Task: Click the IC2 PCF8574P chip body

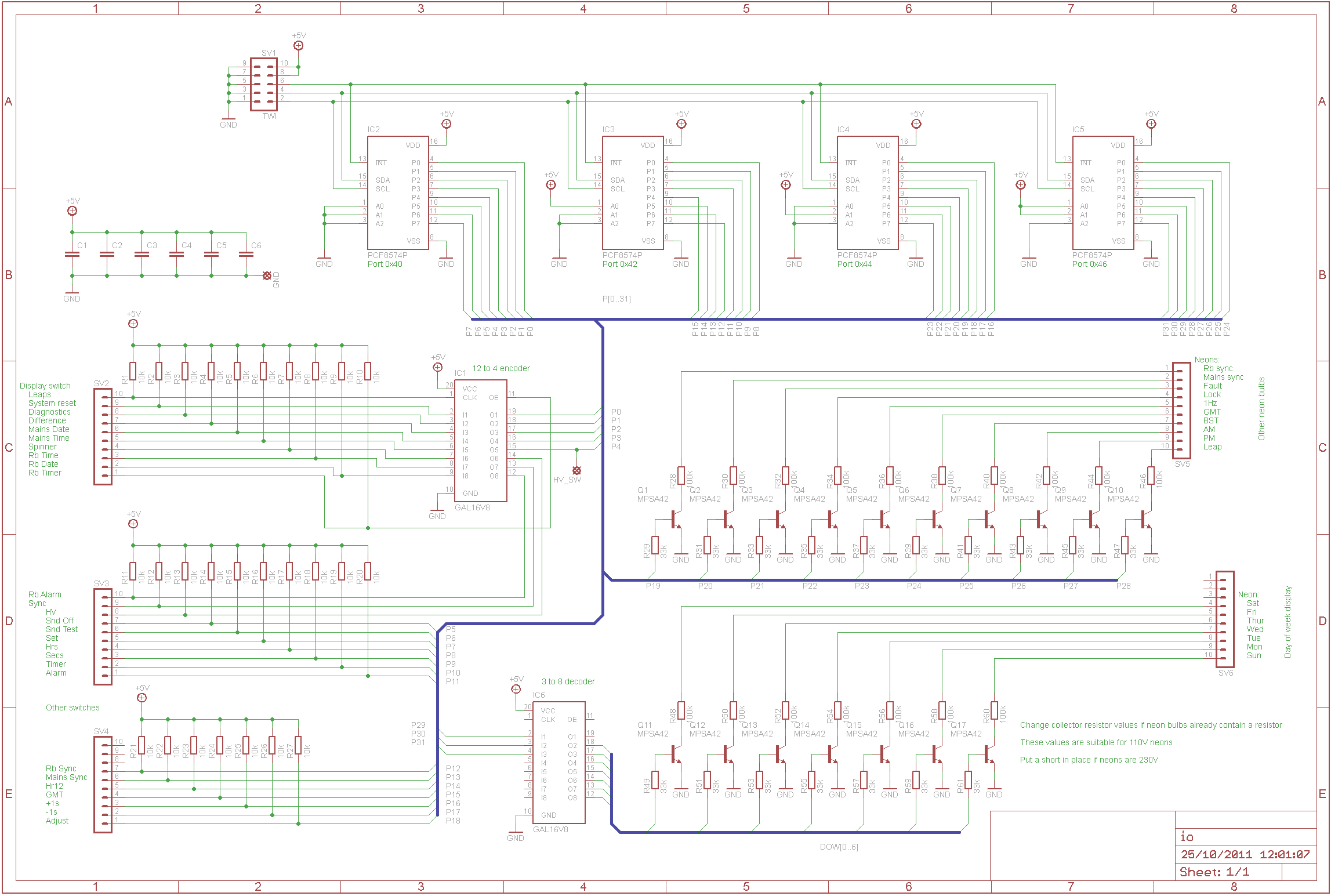Action: click(x=398, y=193)
